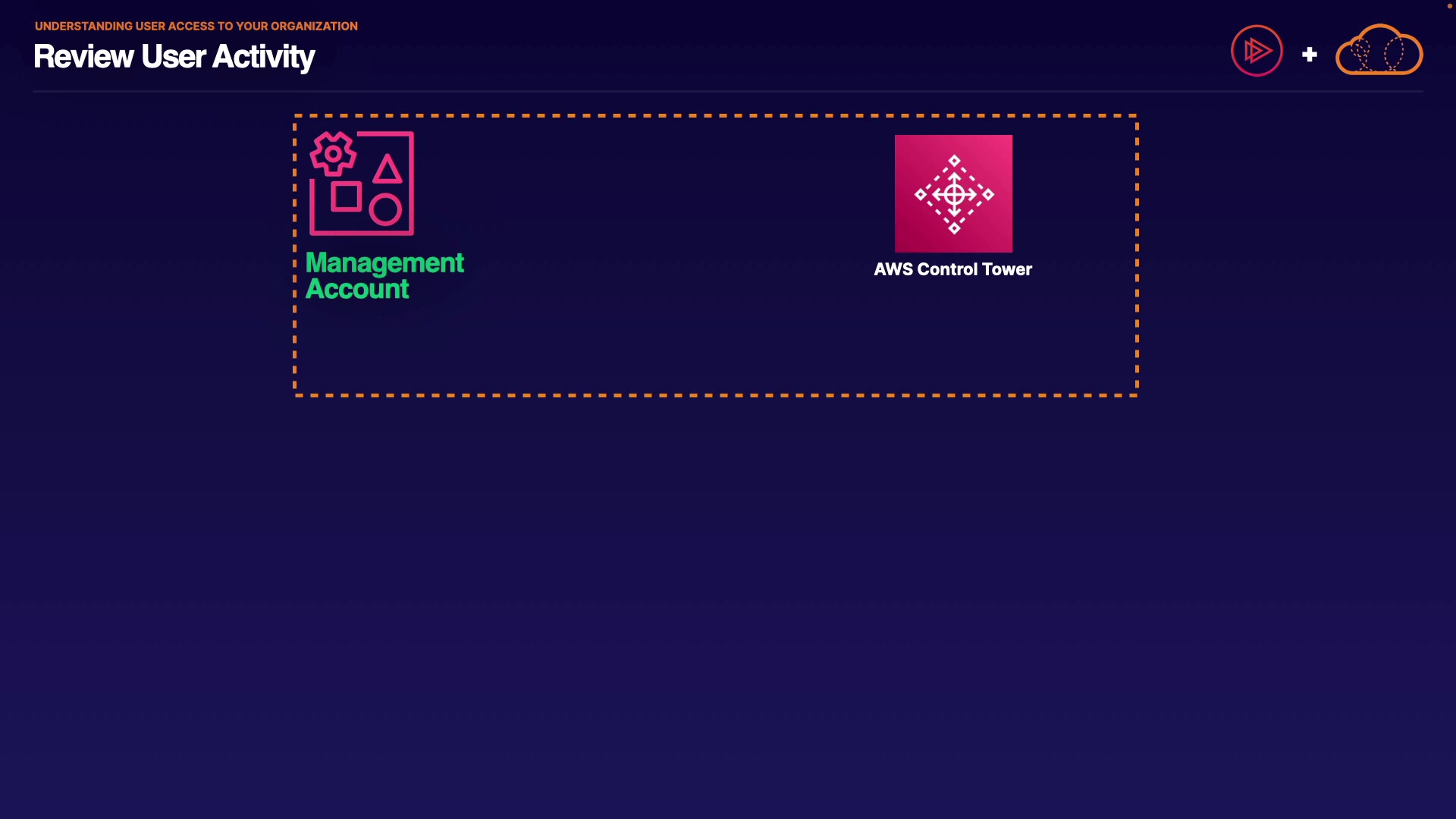Viewport: 1456px width, 819px height.
Task: Click the green Management Account label
Action: pyautogui.click(x=384, y=275)
